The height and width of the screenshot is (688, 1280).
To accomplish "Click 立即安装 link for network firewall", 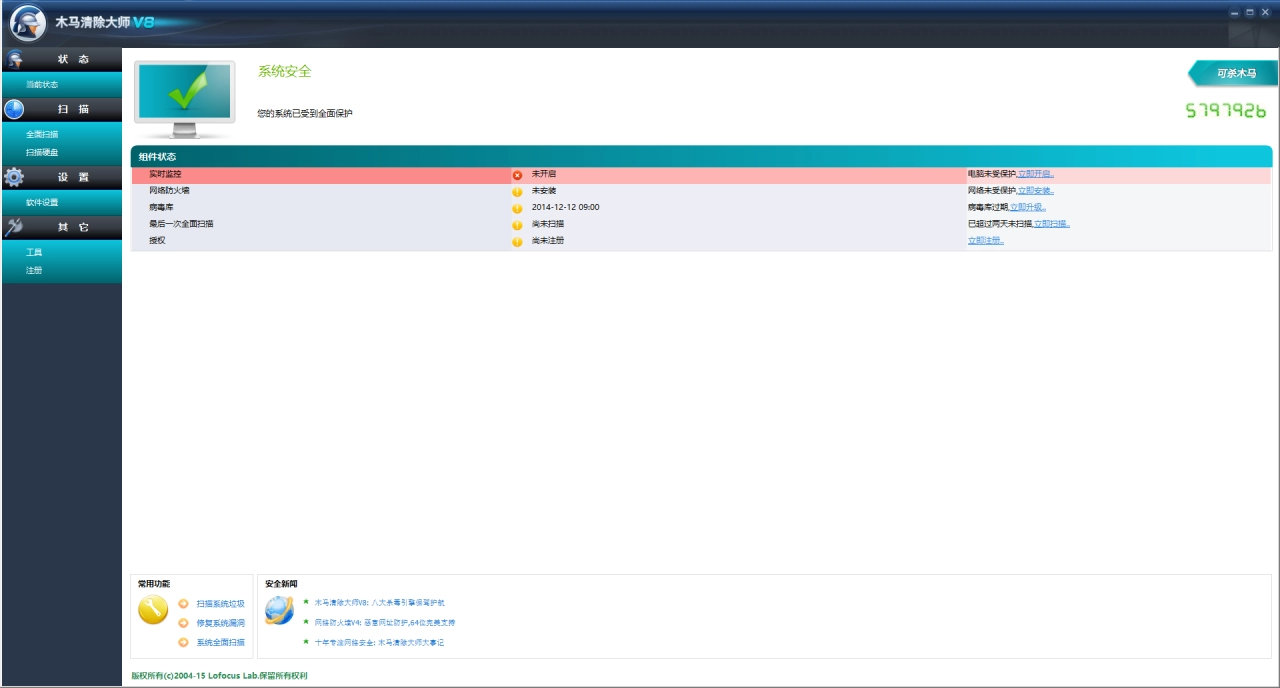I will click(1036, 190).
